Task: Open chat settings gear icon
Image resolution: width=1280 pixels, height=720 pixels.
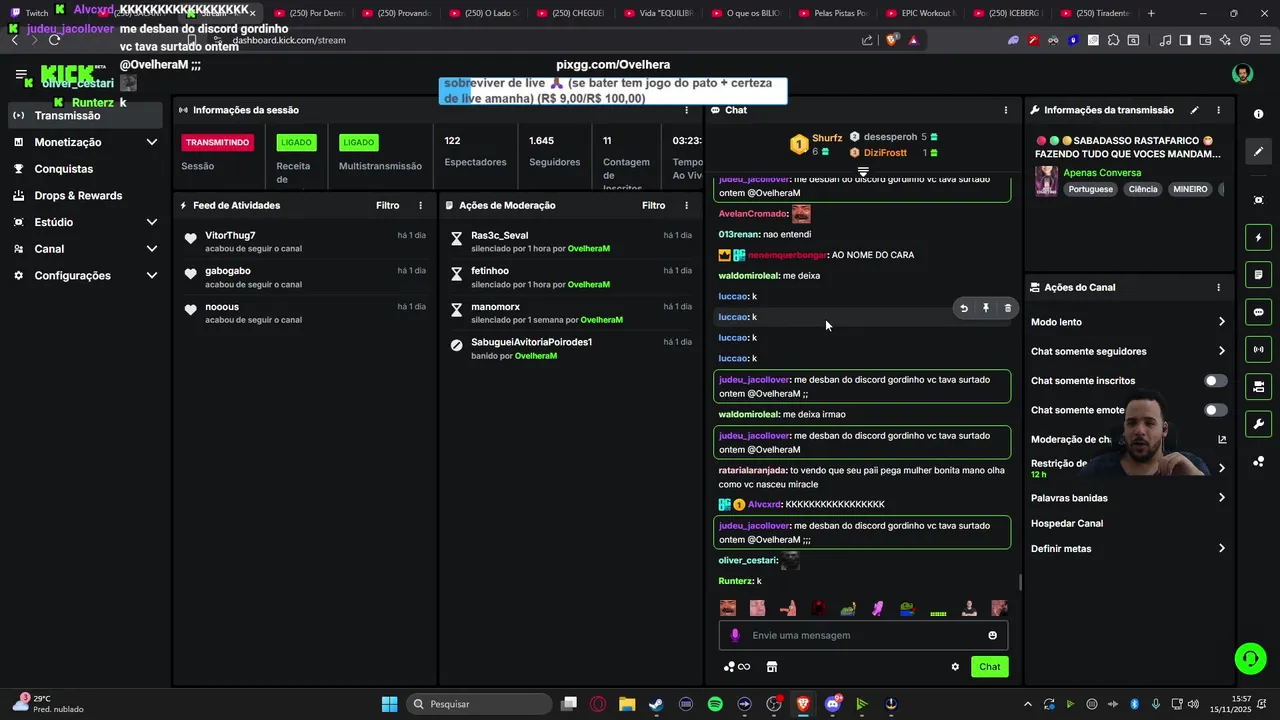Action: (955, 667)
